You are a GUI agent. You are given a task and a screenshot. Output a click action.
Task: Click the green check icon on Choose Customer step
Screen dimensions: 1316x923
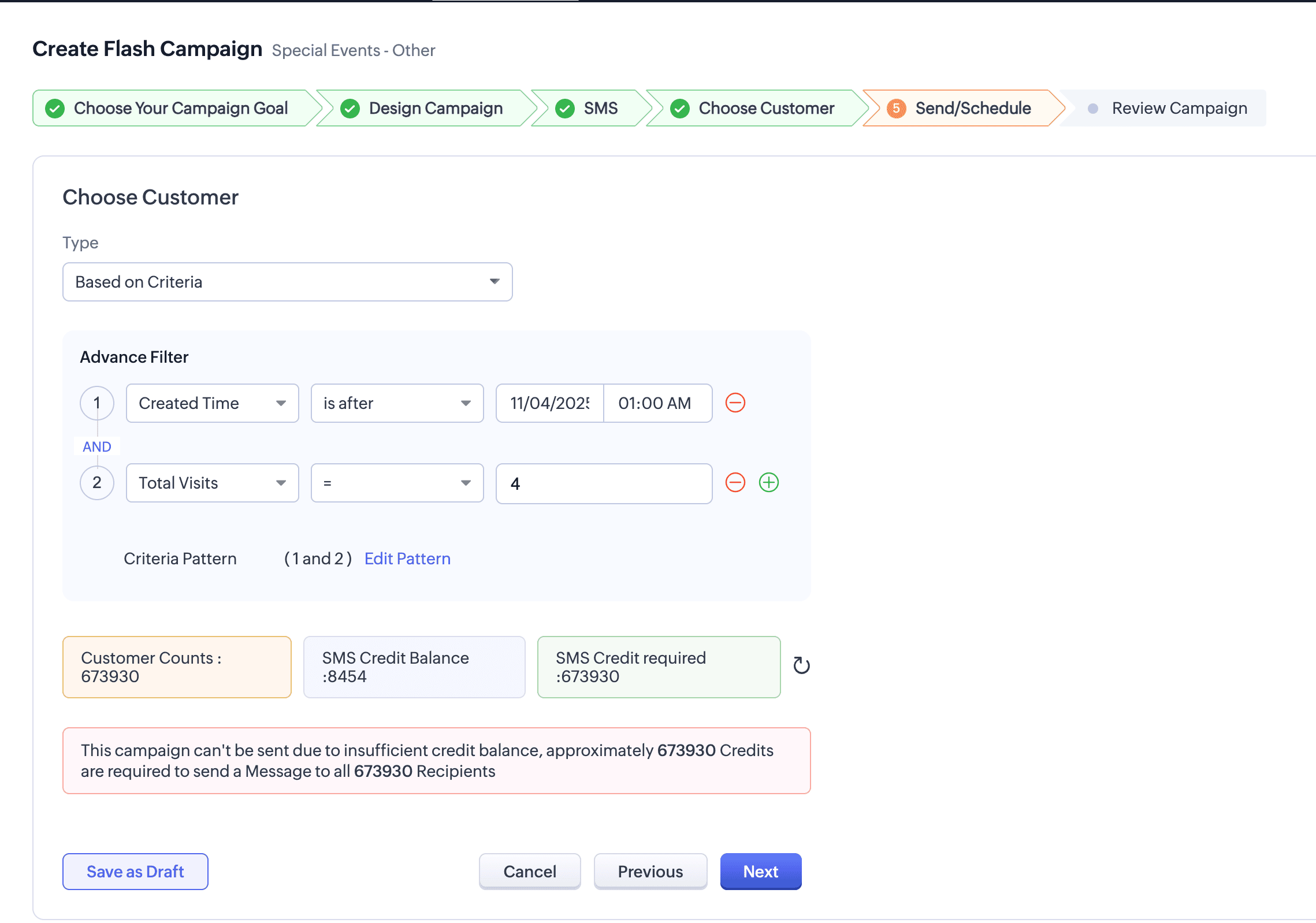click(680, 109)
